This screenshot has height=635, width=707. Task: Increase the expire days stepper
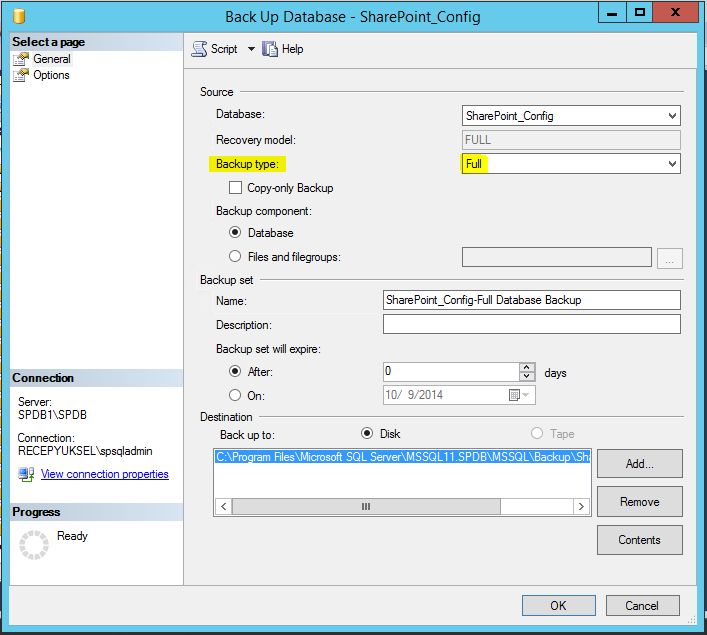pos(527,367)
